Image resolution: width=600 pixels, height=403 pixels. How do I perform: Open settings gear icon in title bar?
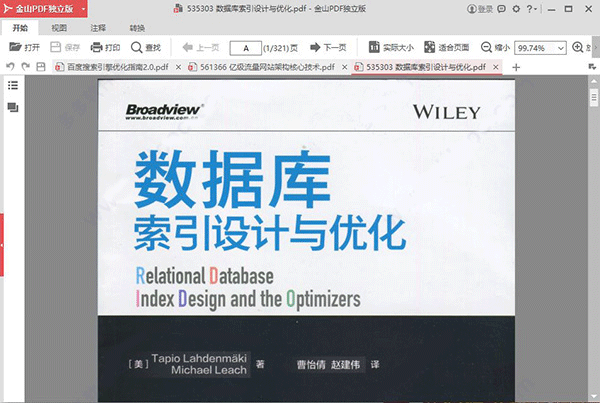(x=516, y=9)
